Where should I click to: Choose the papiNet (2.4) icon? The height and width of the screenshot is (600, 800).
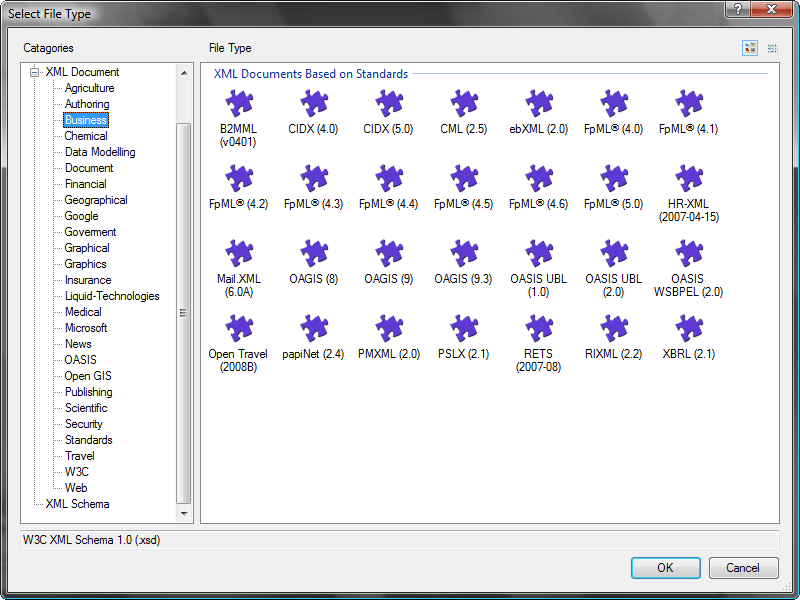click(x=313, y=329)
